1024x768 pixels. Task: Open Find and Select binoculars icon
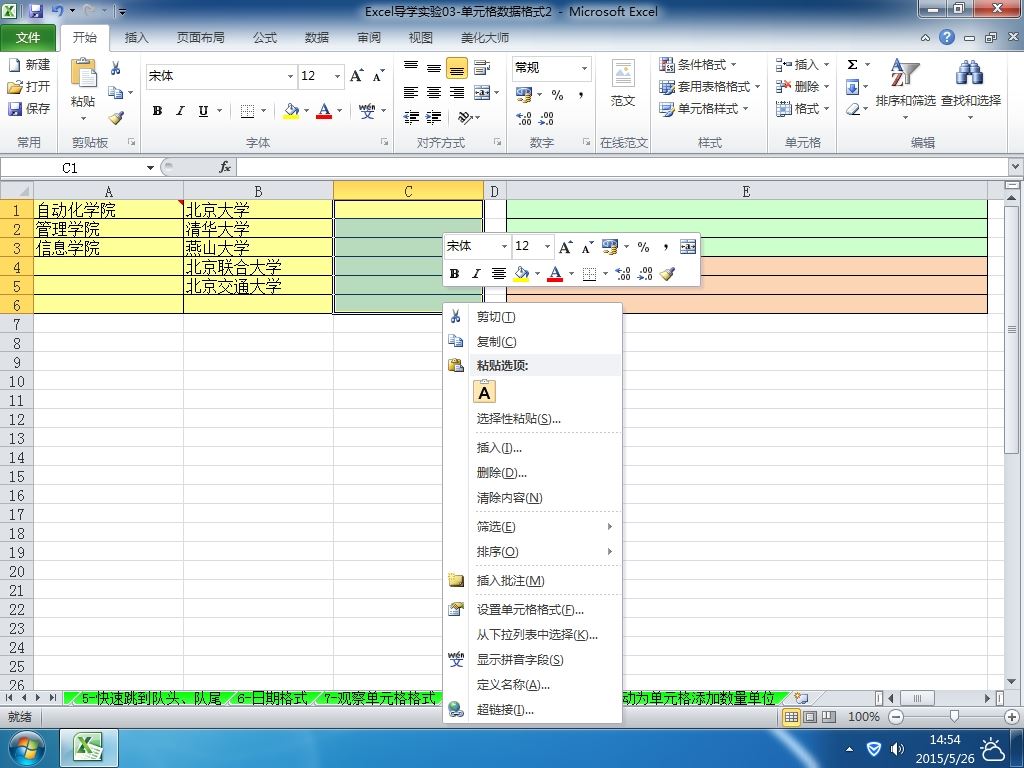[970, 72]
